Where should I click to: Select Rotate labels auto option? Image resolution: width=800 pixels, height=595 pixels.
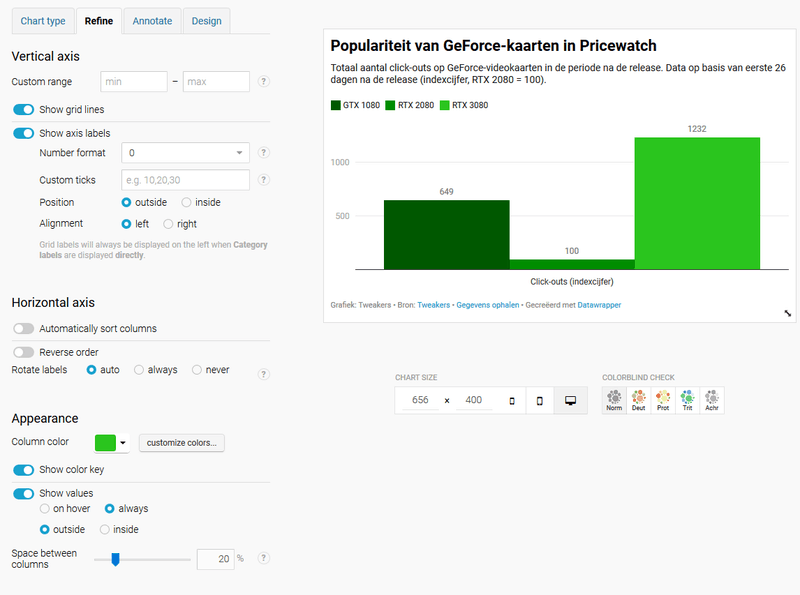click(91, 370)
